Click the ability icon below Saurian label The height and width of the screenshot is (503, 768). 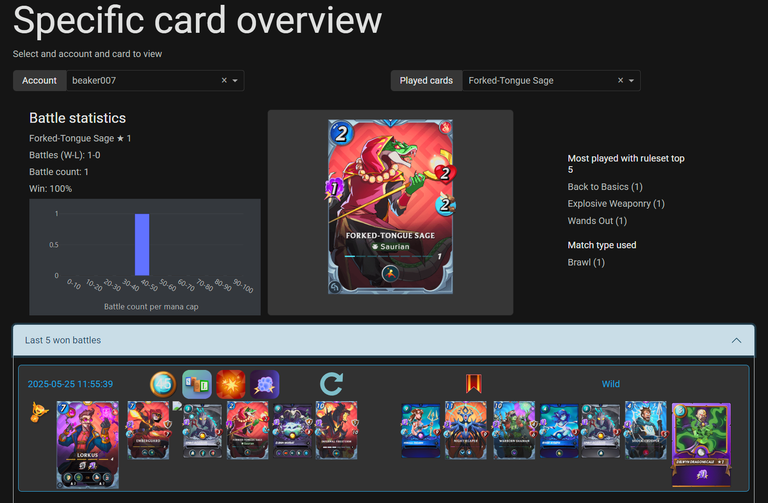point(390,273)
